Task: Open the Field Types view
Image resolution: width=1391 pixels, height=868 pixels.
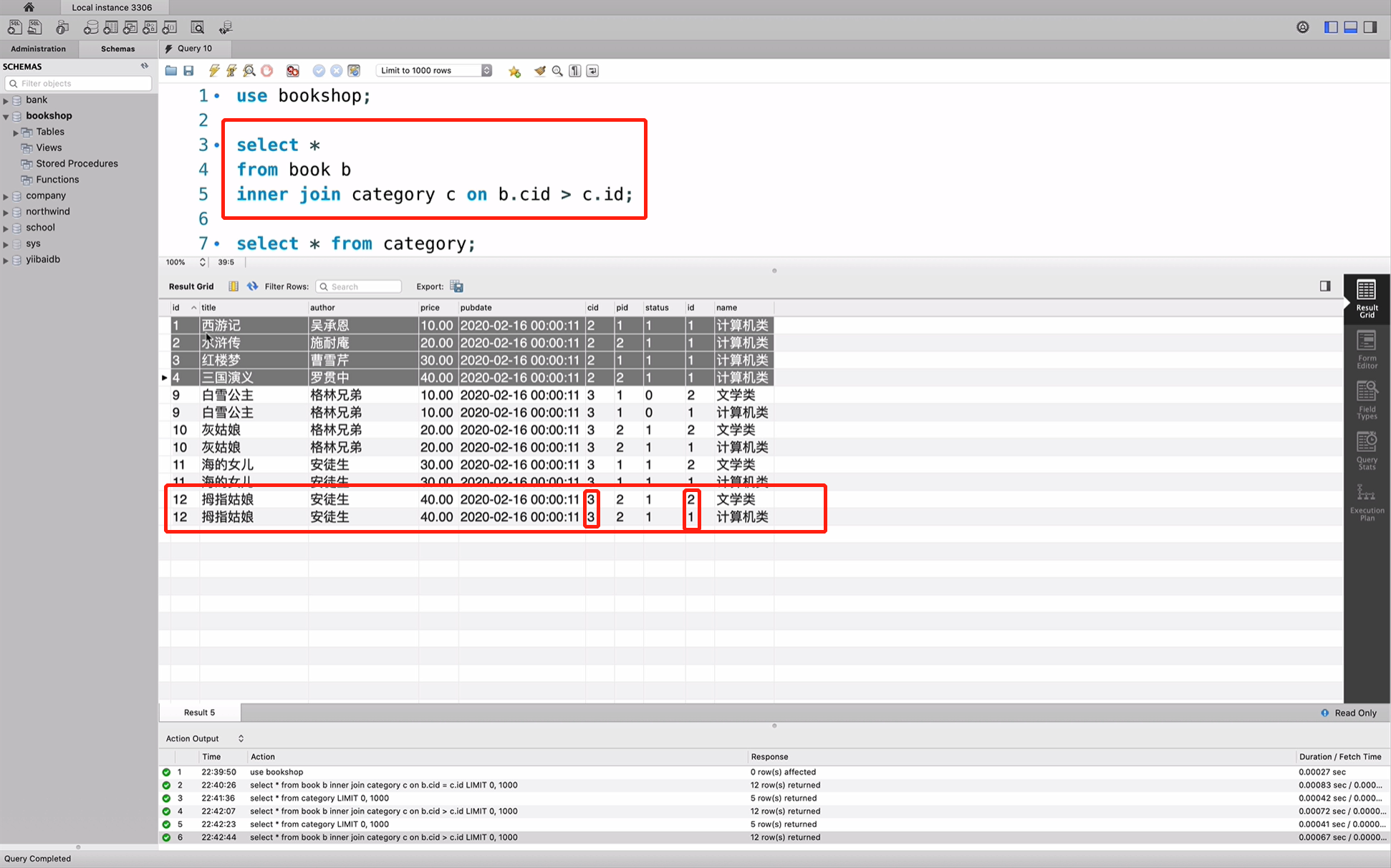Action: pyautogui.click(x=1367, y=400)
